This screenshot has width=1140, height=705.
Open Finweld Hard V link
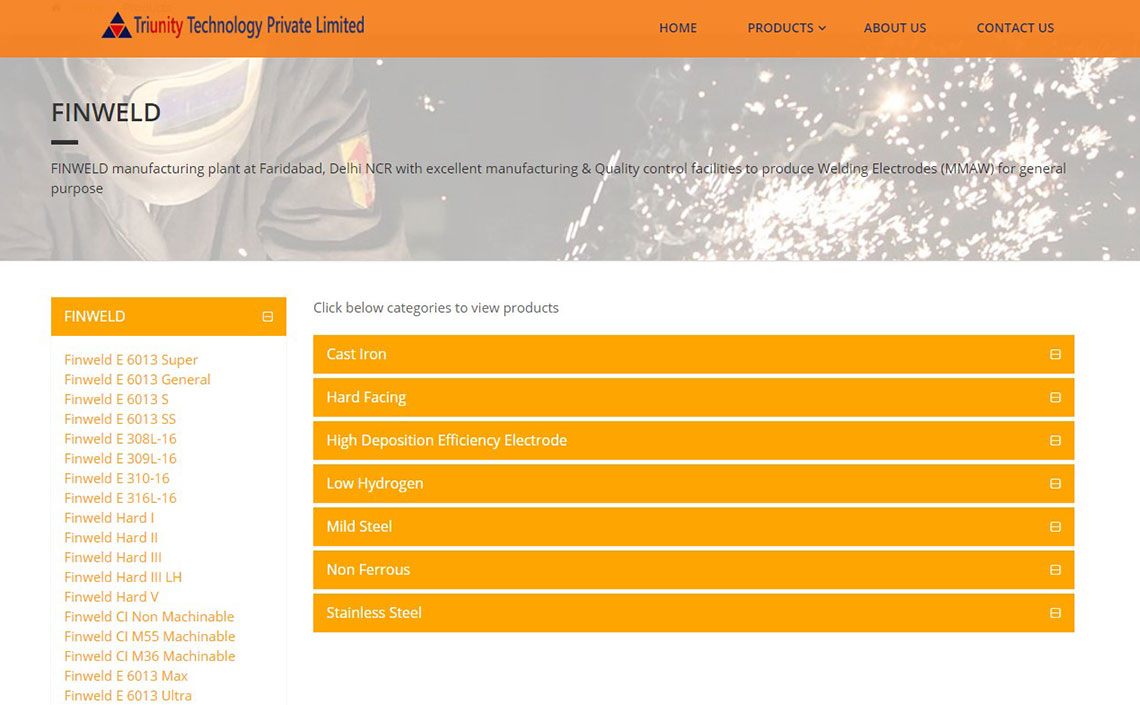111,597
